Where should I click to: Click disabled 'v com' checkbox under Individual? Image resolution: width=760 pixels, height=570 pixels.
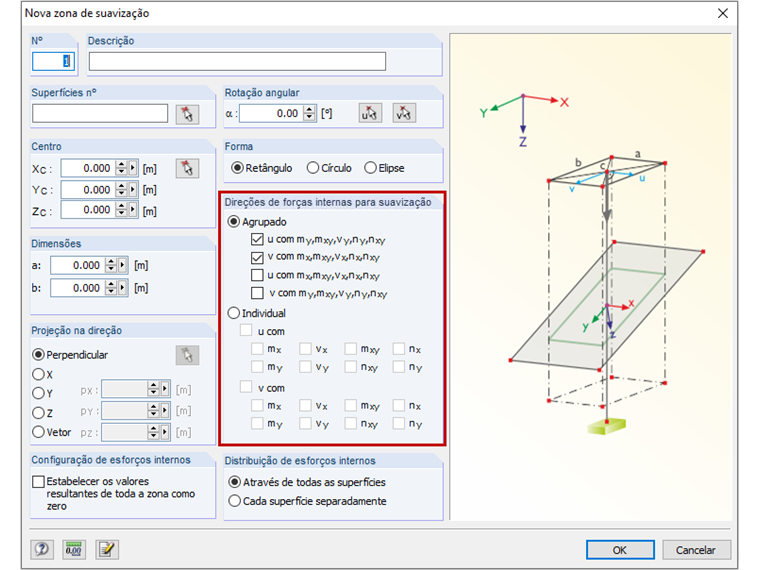pyautogui.click(x=246, y=387)
